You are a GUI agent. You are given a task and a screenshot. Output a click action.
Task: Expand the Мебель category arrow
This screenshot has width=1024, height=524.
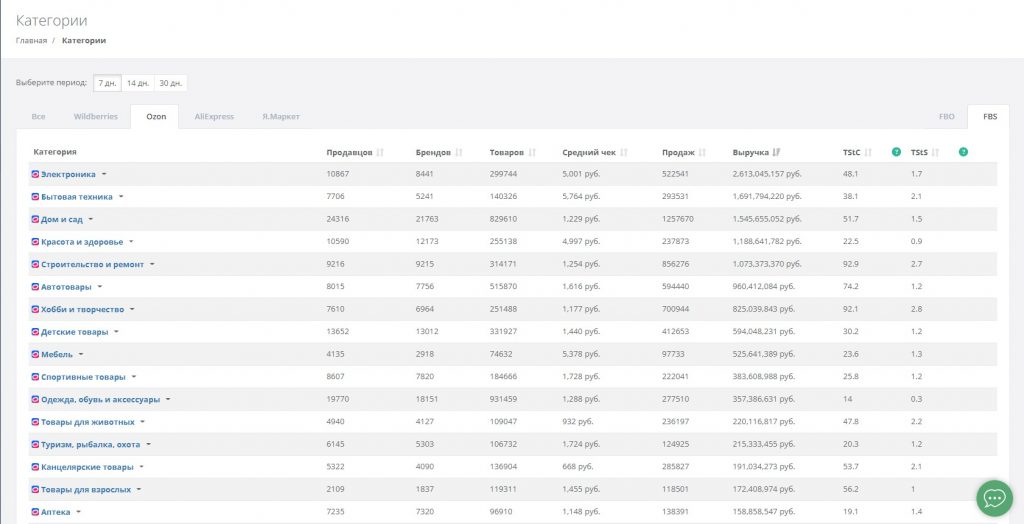point(81,354)
